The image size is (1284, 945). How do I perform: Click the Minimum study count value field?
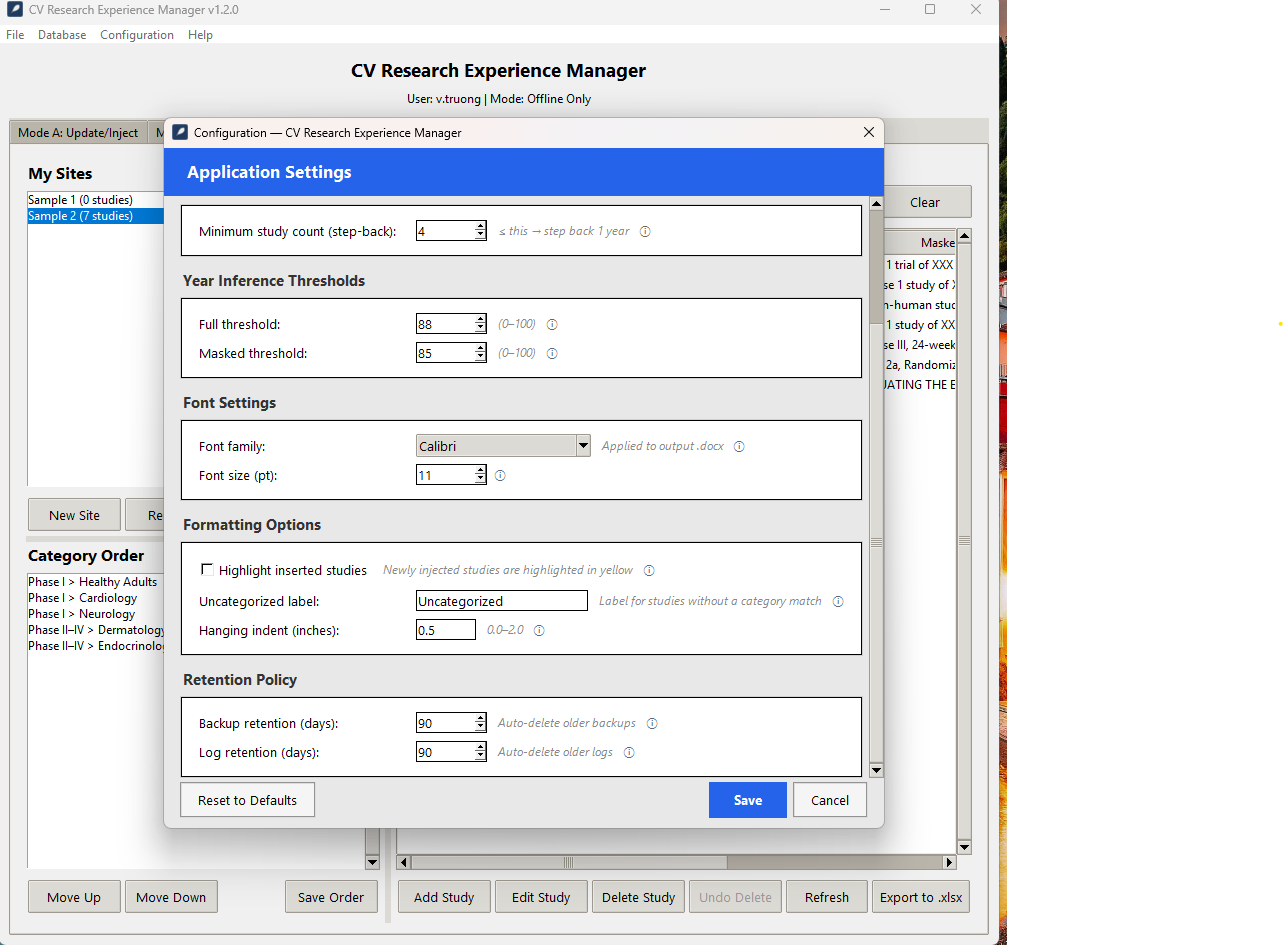(445, 231)
